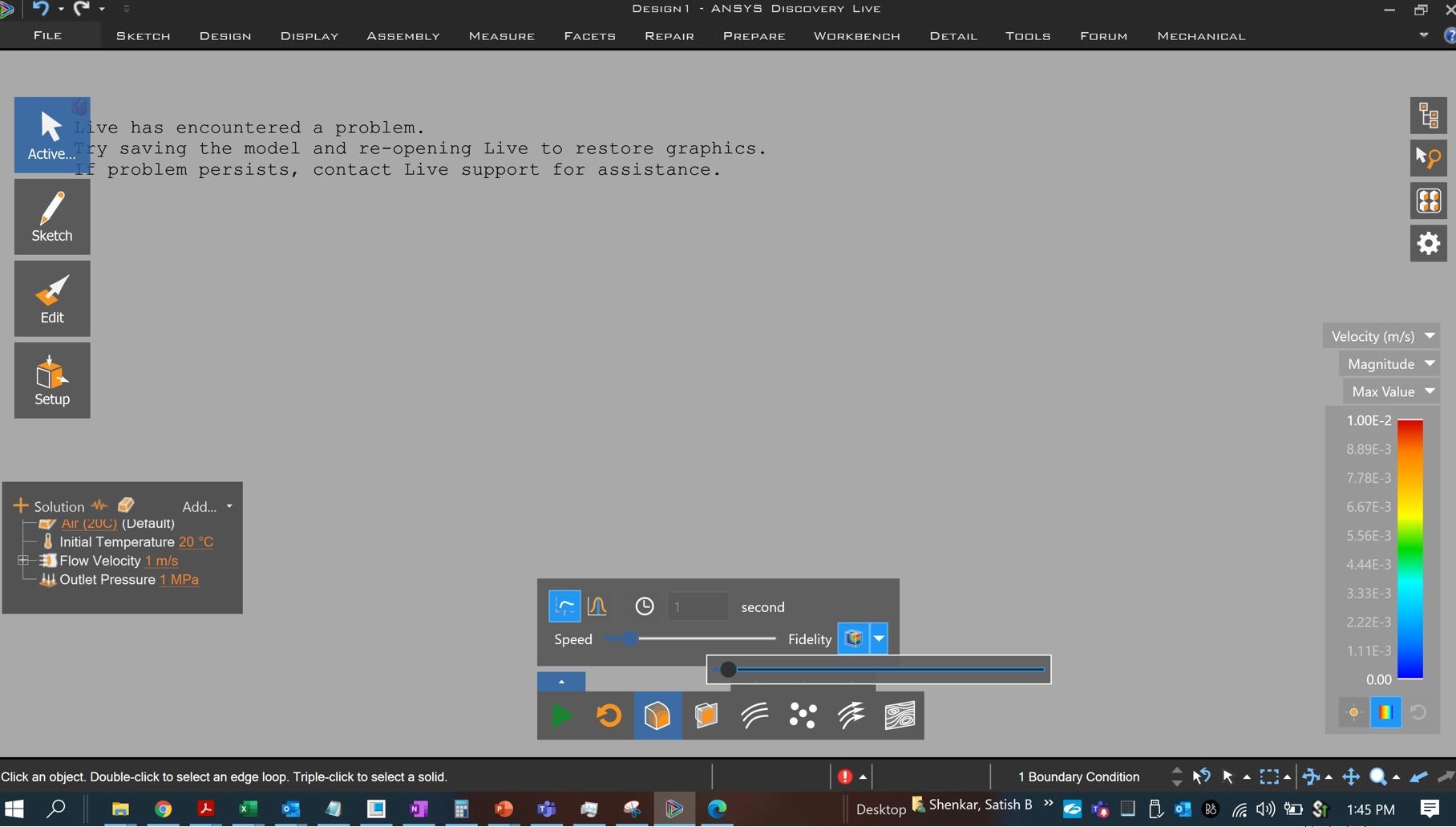Click the Undo arrow in title bar
This screenshot has width=1456, height=827.
pos(41,9)
